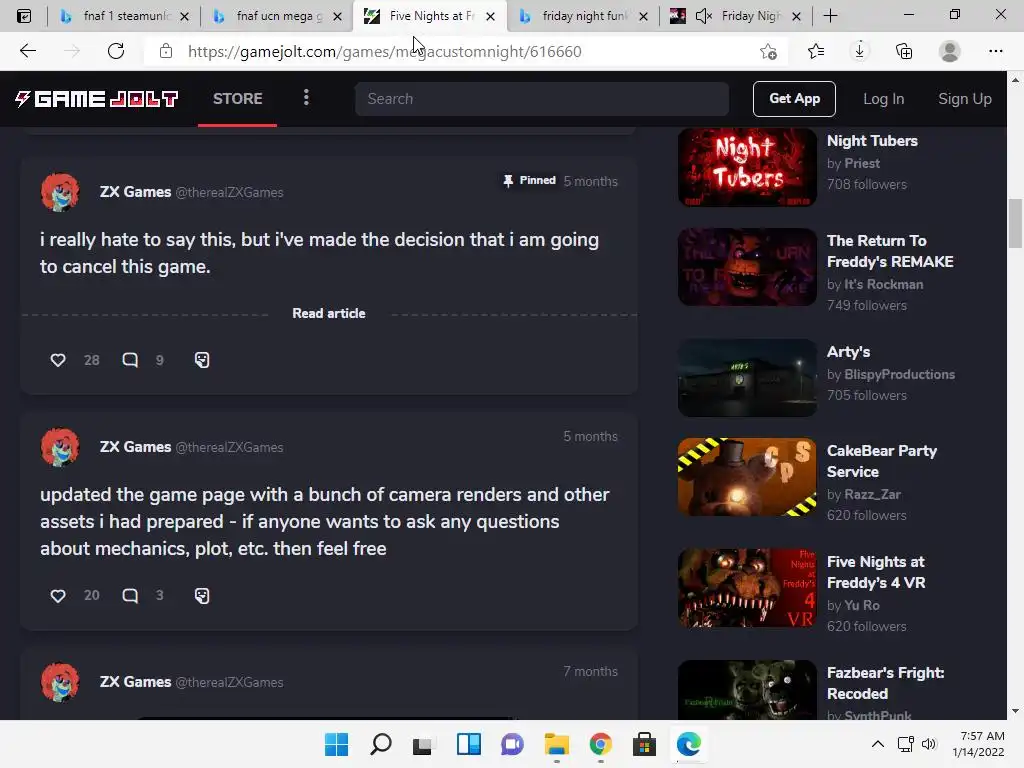Viewport: 1024px width, 768px height.
Task: Open Windows Start menu
Action: (336, 744)
